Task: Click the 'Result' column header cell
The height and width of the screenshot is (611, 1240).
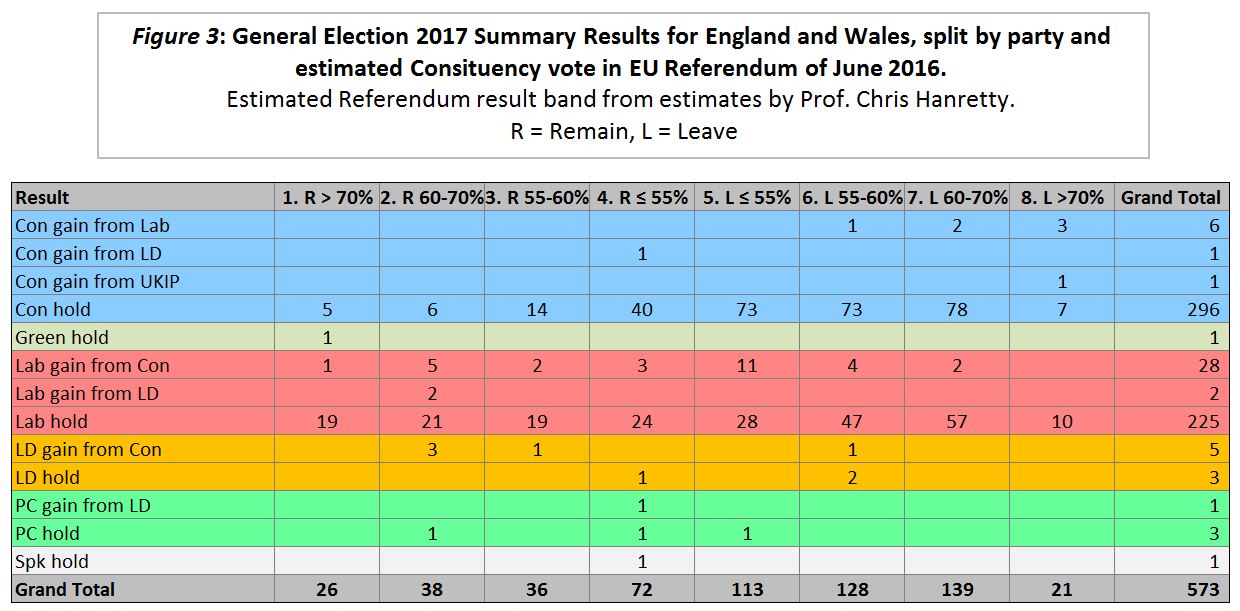Action: coord(42,197)
